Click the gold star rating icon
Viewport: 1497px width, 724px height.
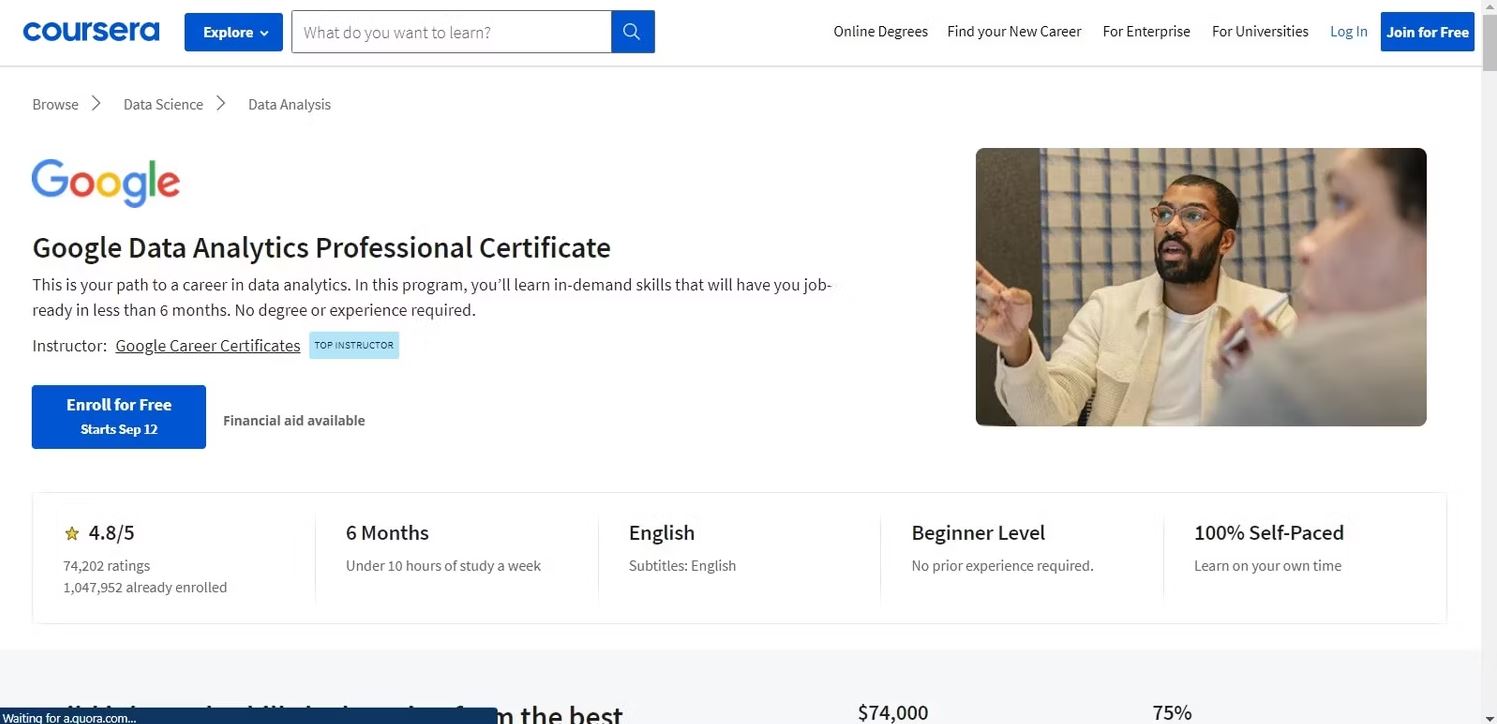(x=72, y=534)
